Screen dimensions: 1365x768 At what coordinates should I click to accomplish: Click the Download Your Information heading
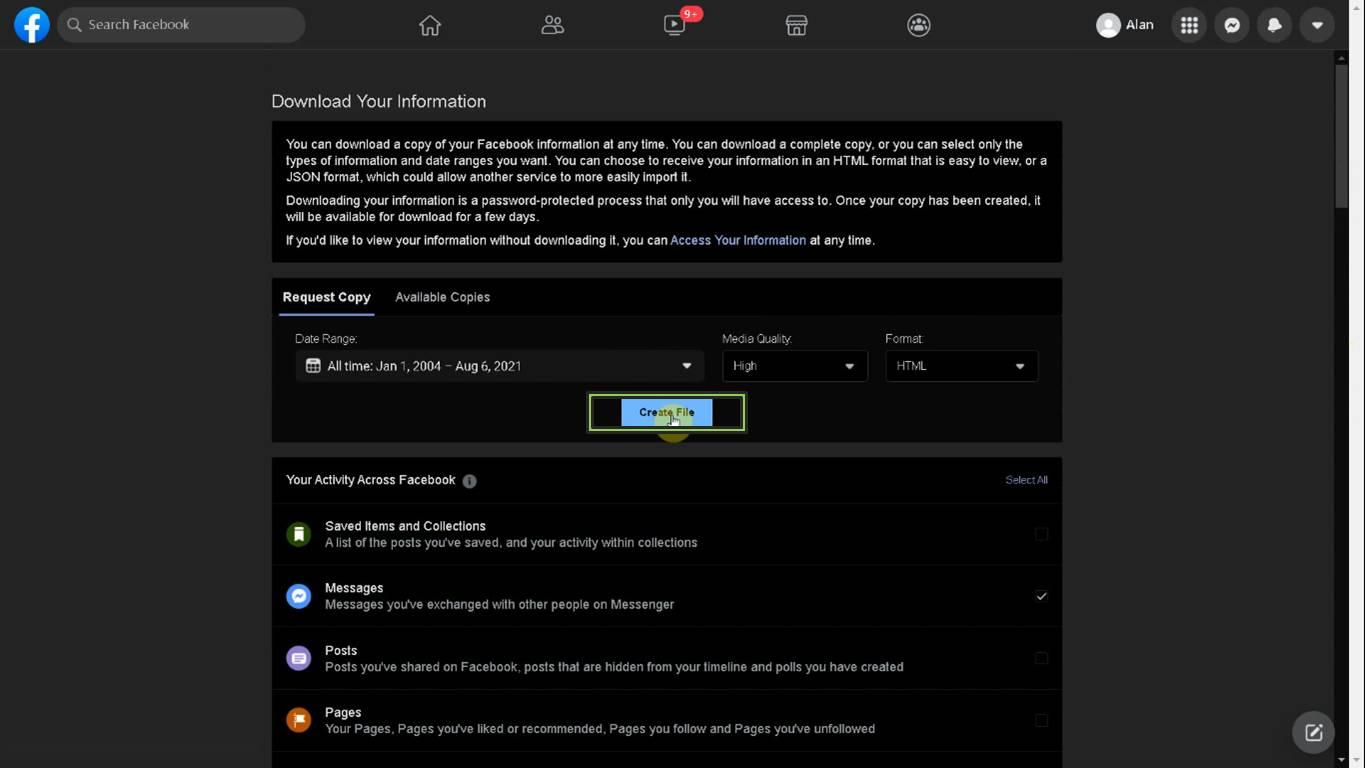point(379,101)
